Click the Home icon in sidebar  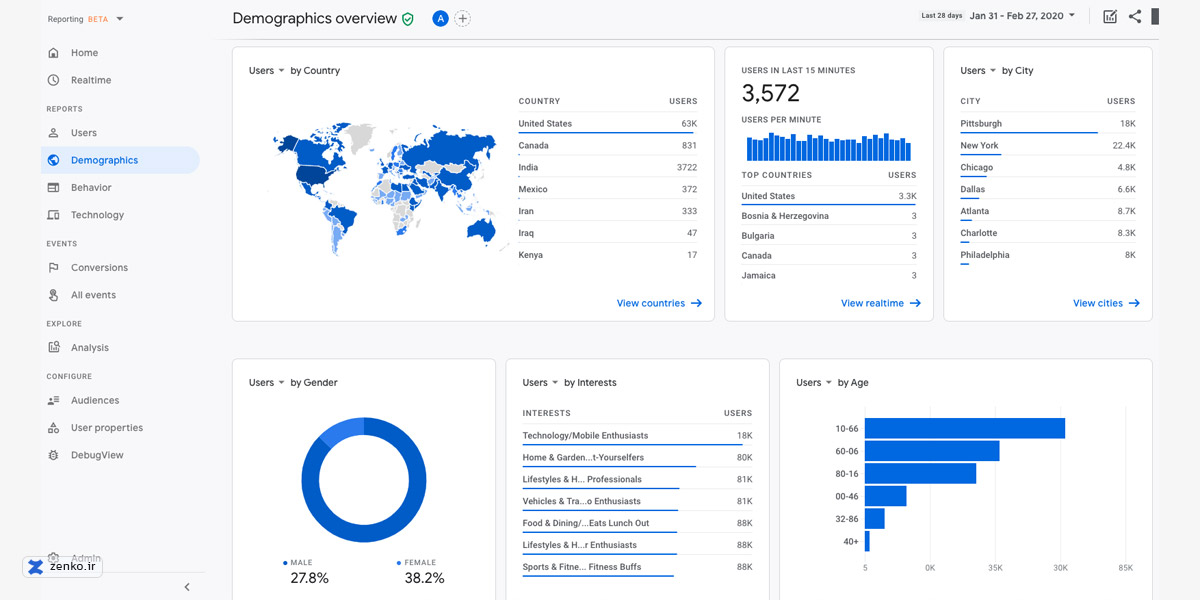pyautogui.click(x=53, y=53)
